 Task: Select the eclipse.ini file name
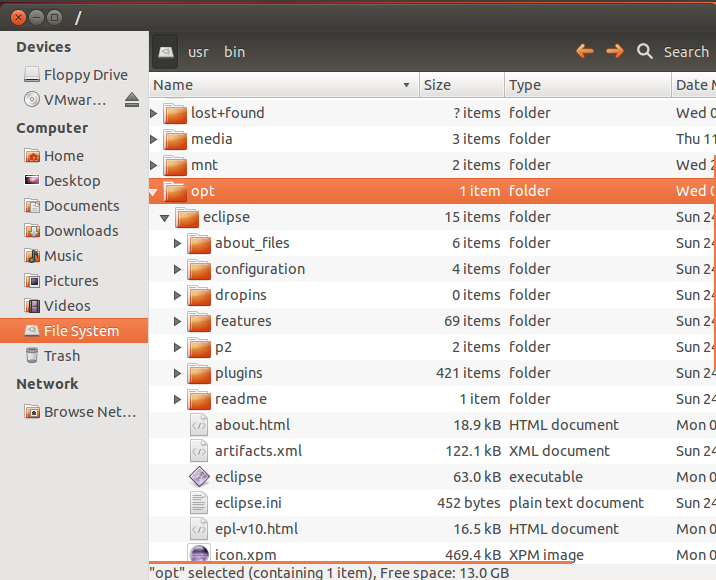248,503
